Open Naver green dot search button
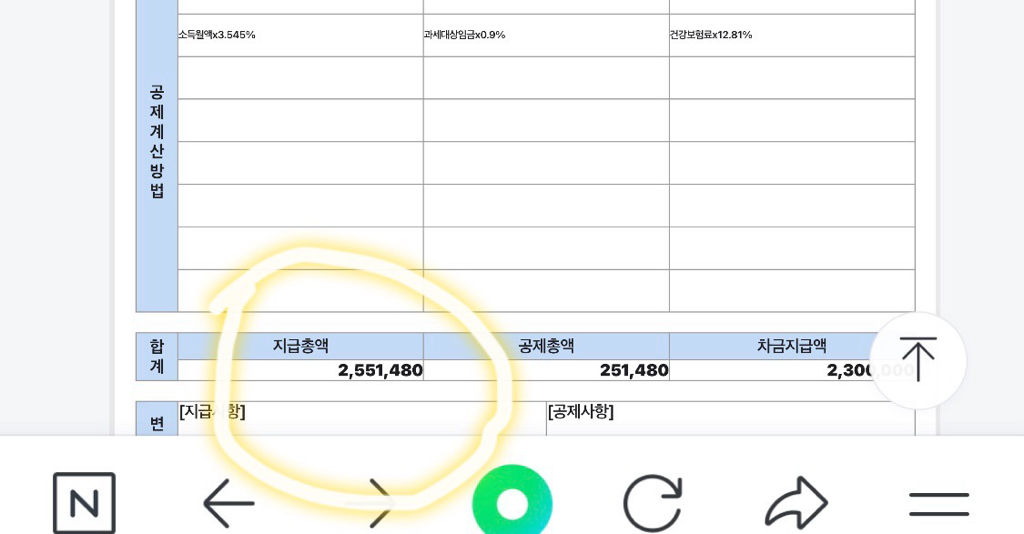The image size is (1024, 534). pyautogui.click(x=512, y=503)
